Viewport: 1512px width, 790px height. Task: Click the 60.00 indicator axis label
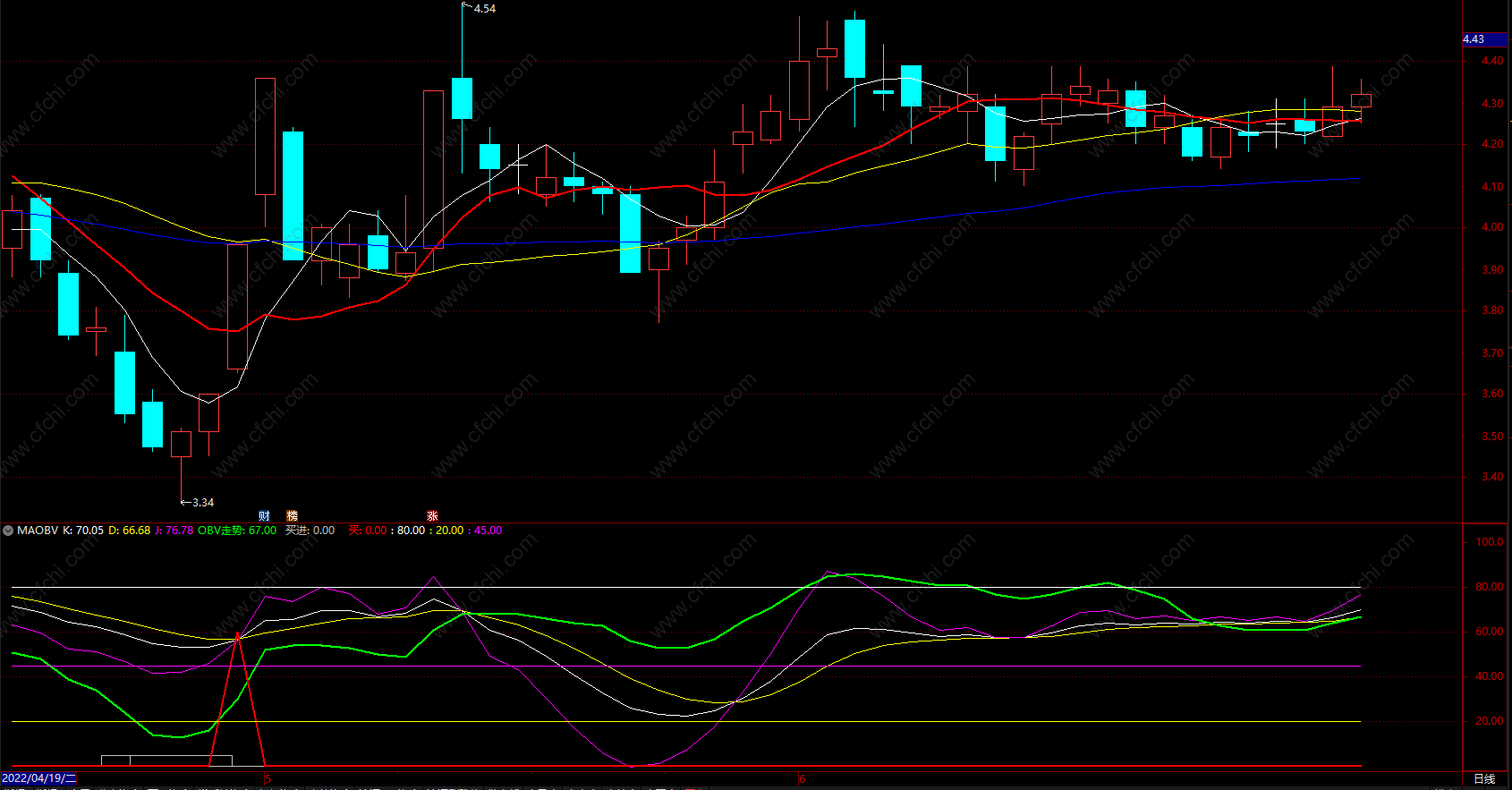click(1490, 632)
